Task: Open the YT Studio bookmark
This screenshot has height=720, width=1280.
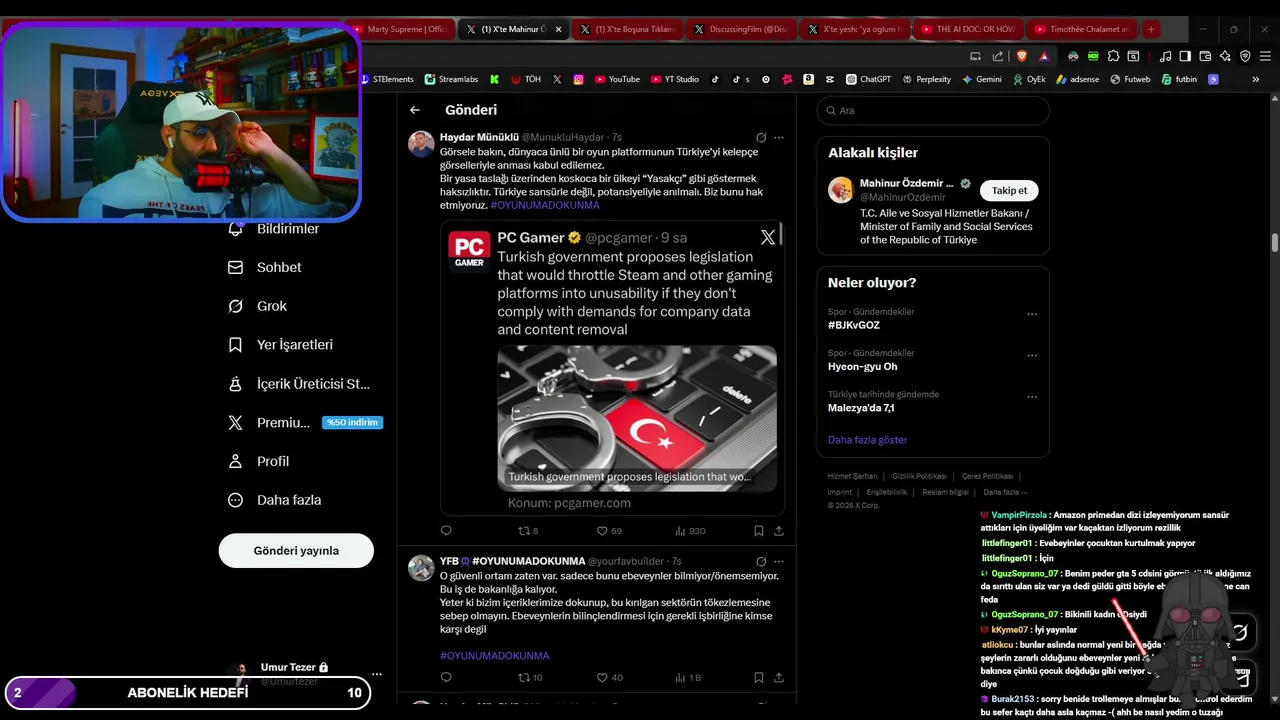Action: point(674,79)
